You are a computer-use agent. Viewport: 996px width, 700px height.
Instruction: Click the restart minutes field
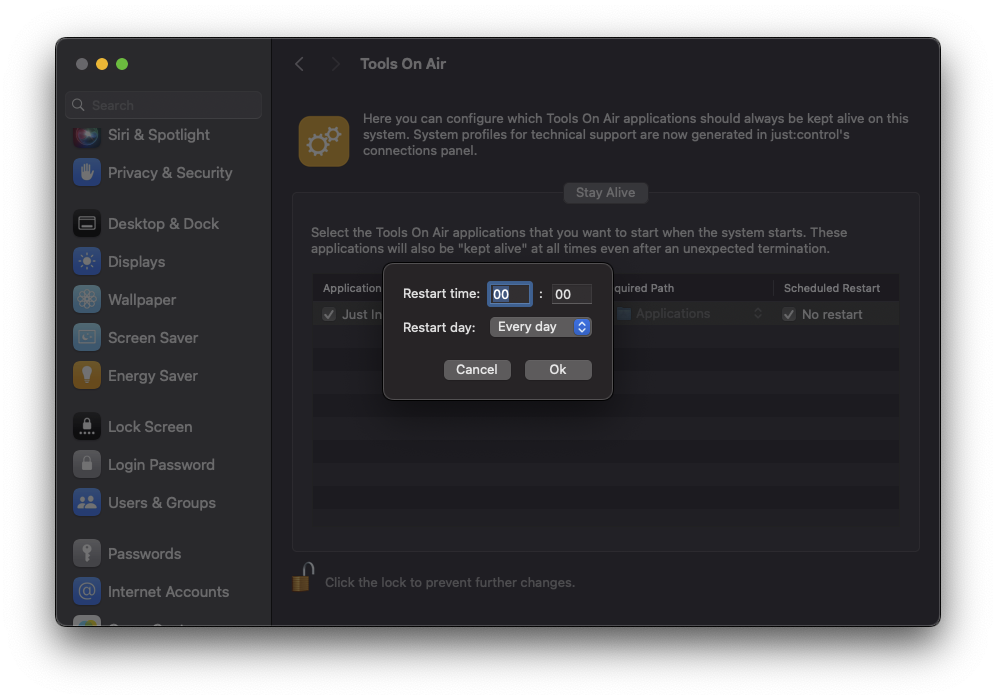point(571,294)
